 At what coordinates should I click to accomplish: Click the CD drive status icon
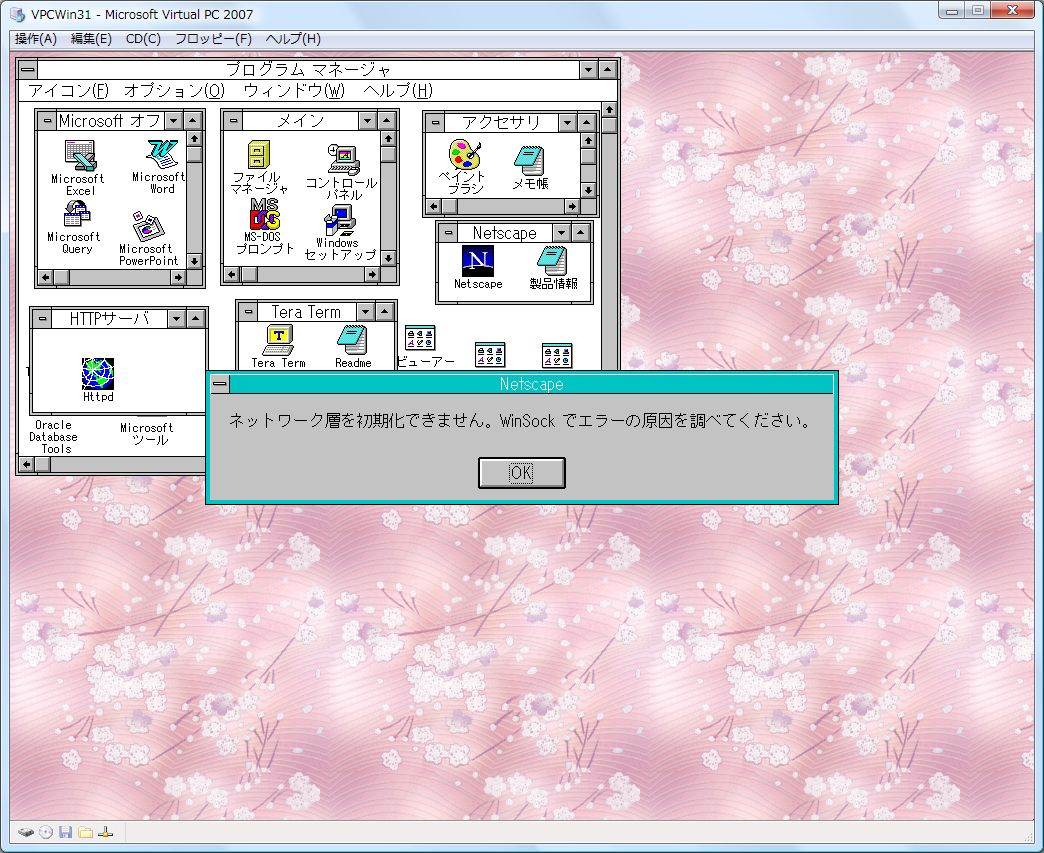pos(45,832)
